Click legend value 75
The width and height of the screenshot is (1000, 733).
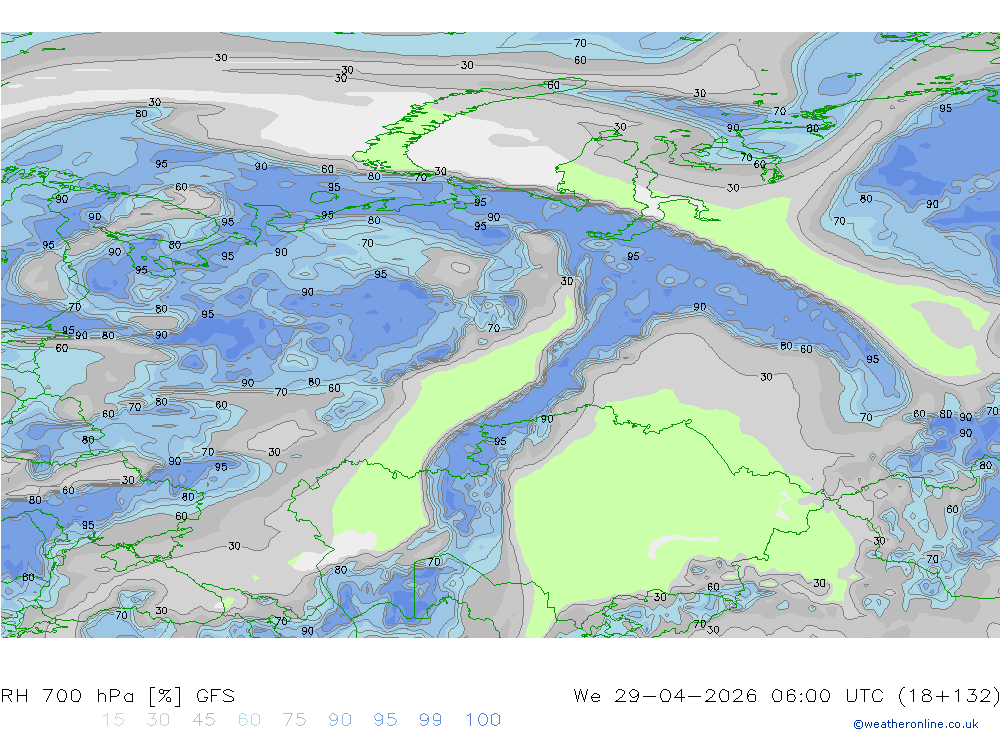(294, 720)
